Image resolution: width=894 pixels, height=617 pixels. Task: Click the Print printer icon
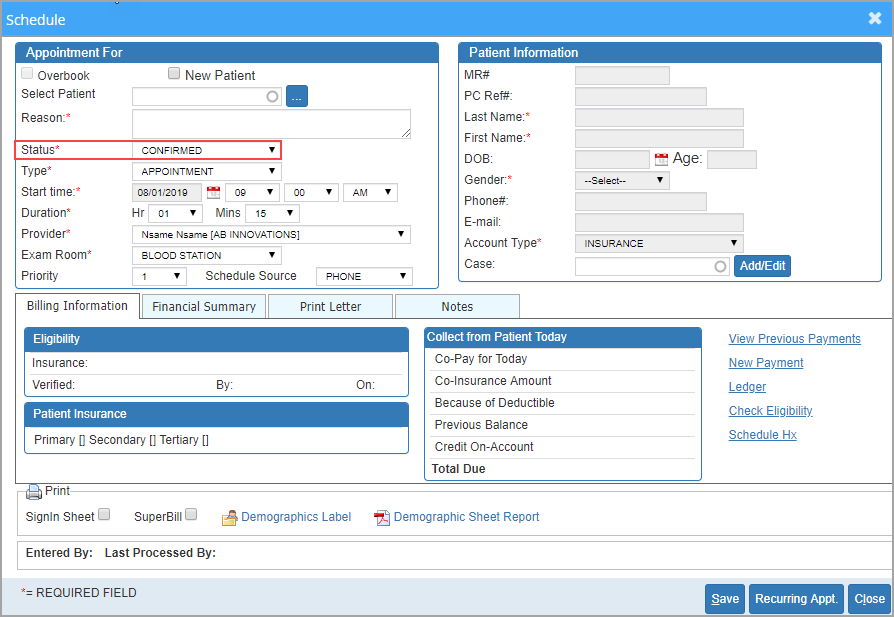[x=34, y=491]
